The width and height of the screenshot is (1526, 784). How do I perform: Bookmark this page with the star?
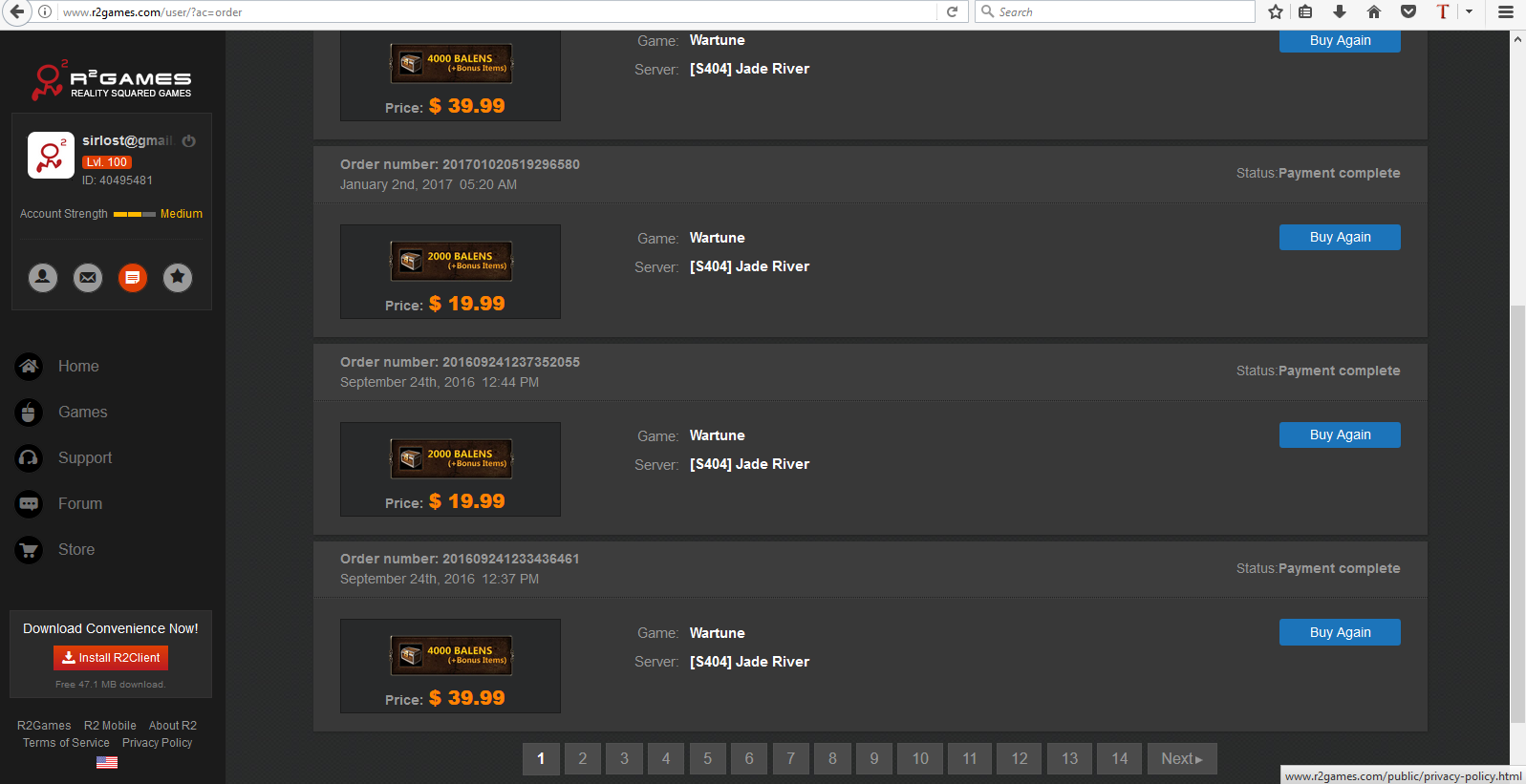1275,12
